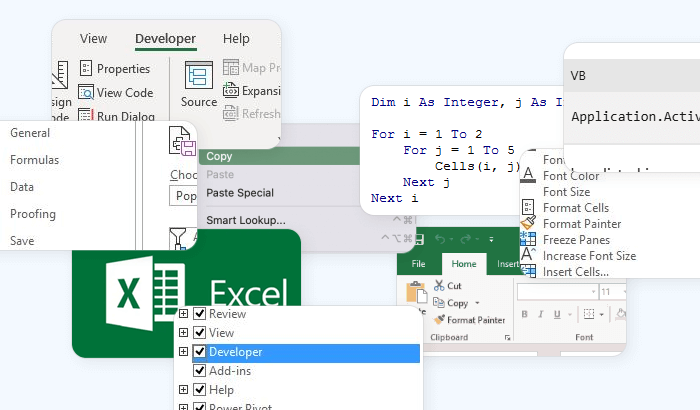Screen dimensions: 700x410
Task: Click the font name combo box
Action: coord(557,292)
